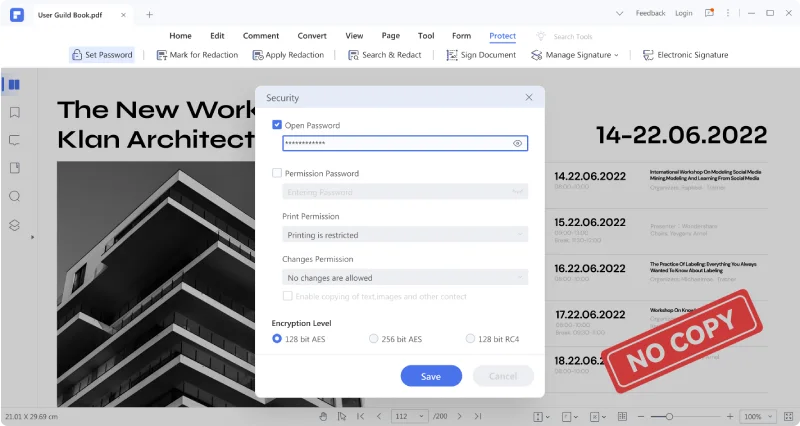Open the Edit menu tab
Screen dimensions: 800x426
(x=217, y=36)
